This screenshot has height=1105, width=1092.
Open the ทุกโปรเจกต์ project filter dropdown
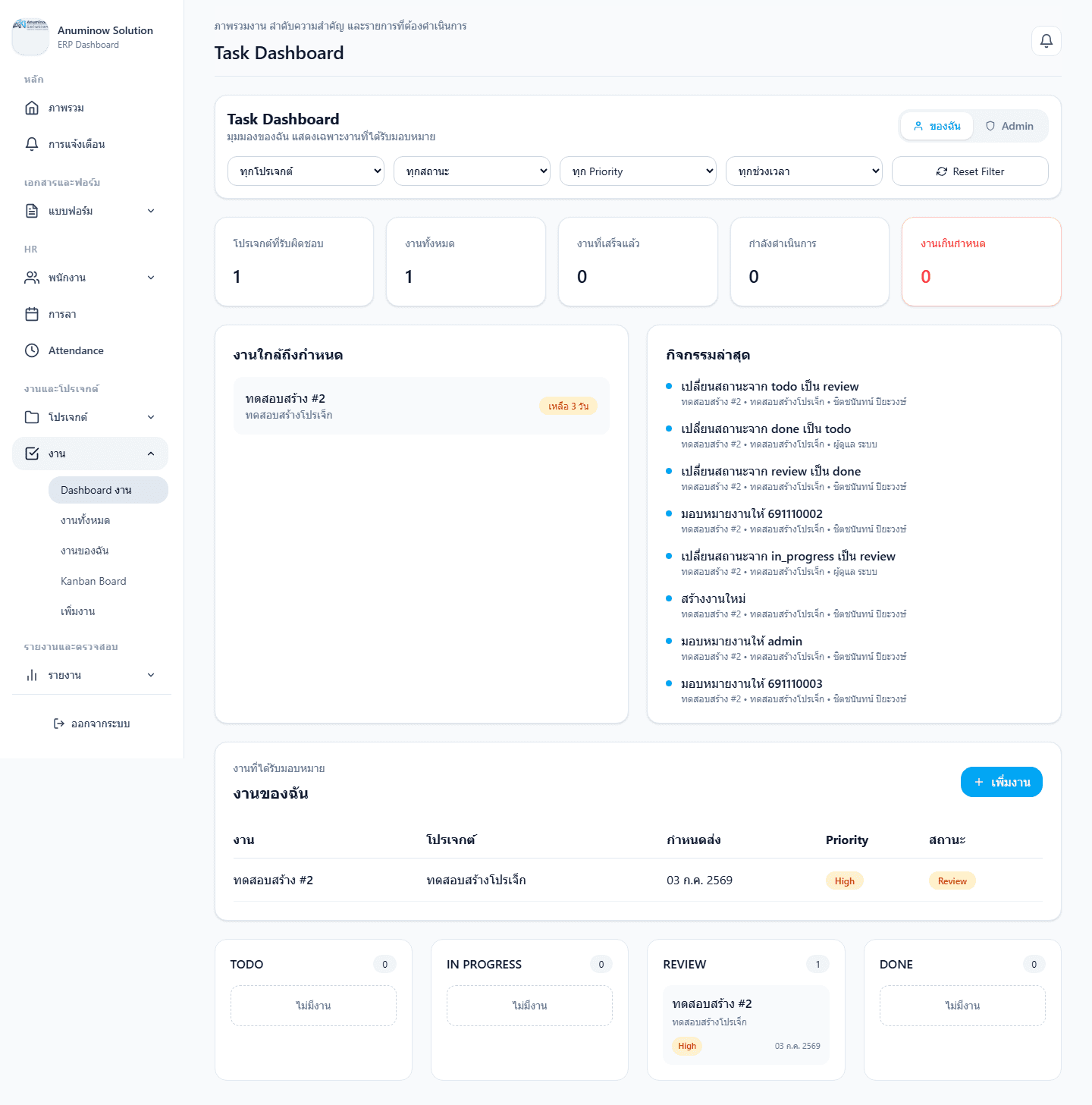click(306, 171)
